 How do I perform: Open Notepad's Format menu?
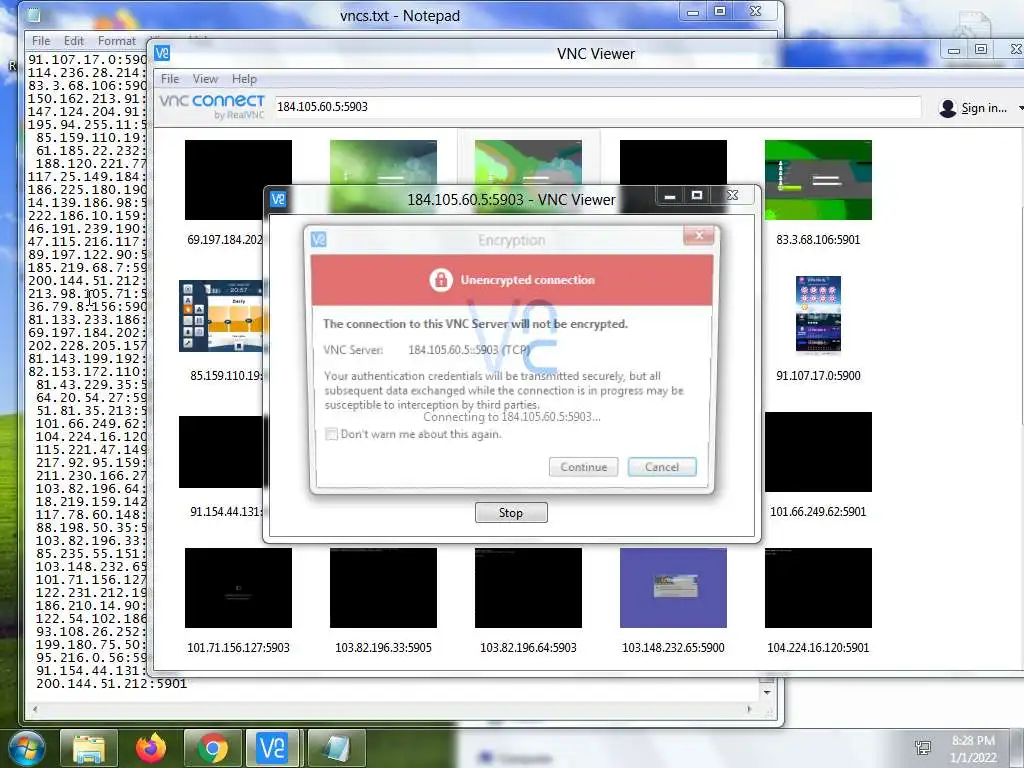117,40
